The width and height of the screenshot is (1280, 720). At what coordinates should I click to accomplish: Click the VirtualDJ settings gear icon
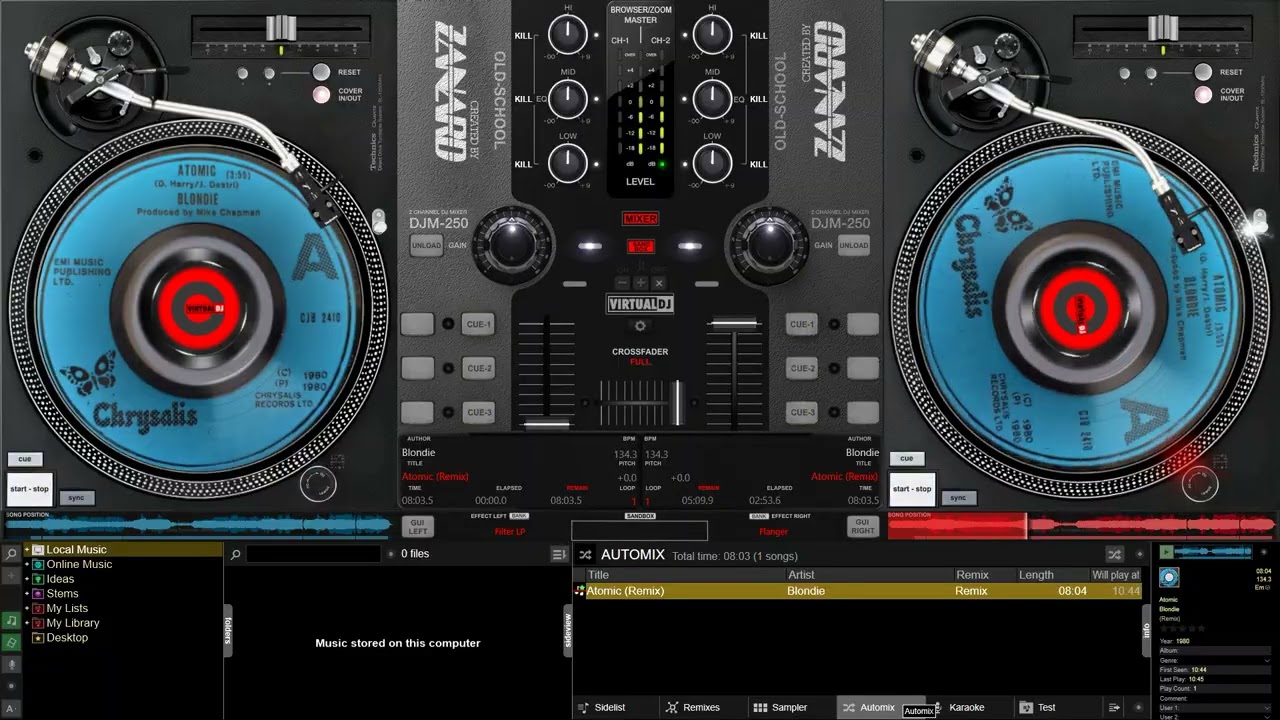click(640, 326)
